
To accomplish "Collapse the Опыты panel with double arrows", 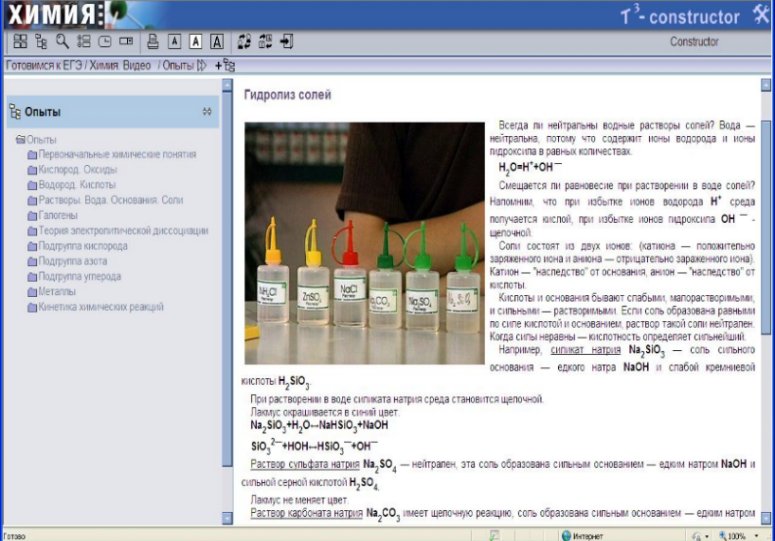I will (207, 112).
